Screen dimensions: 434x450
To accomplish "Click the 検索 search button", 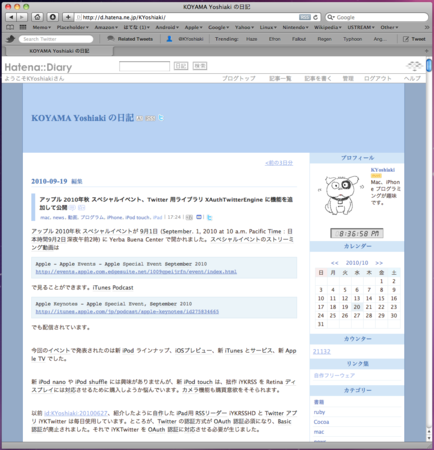I will pos(200,66).
